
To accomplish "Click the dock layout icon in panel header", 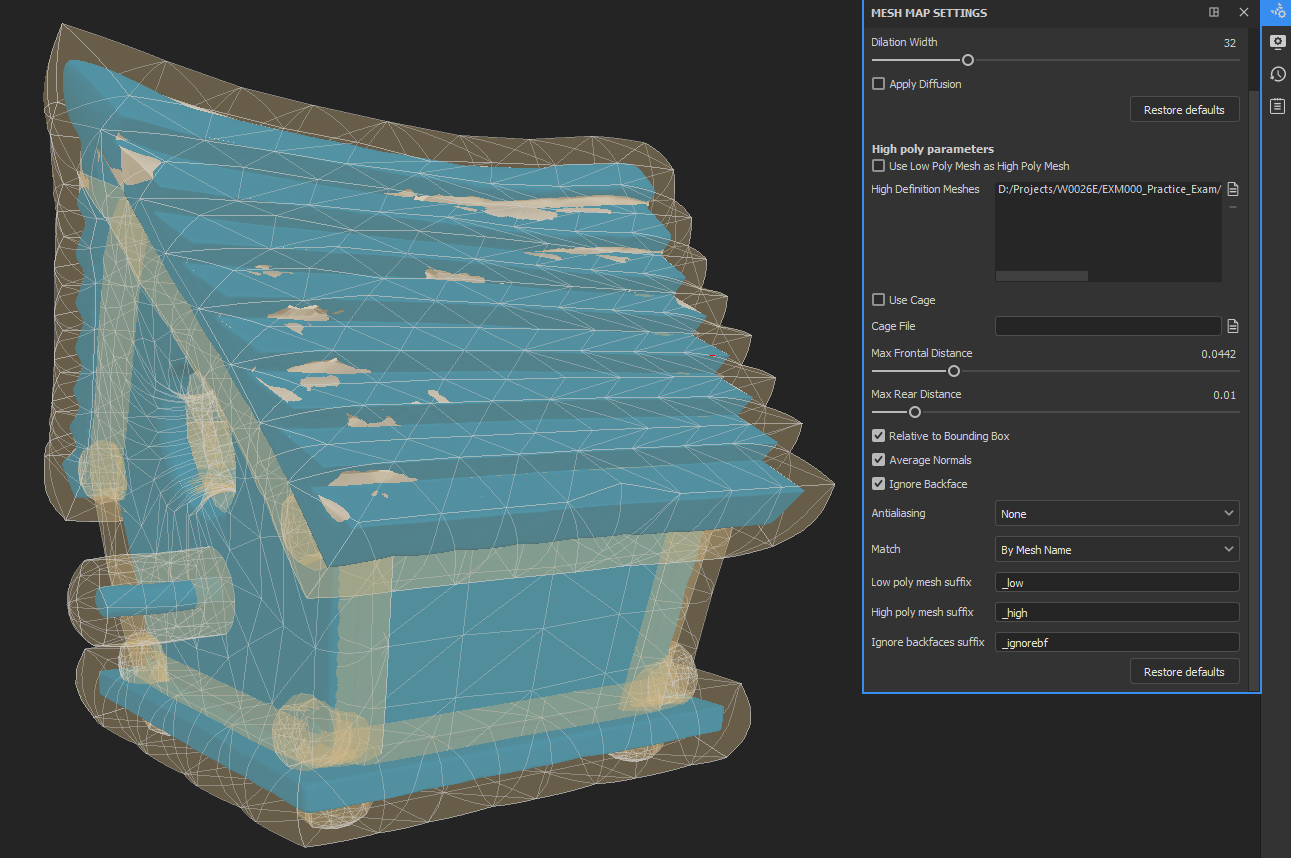I will click(x=1213, y=12).
